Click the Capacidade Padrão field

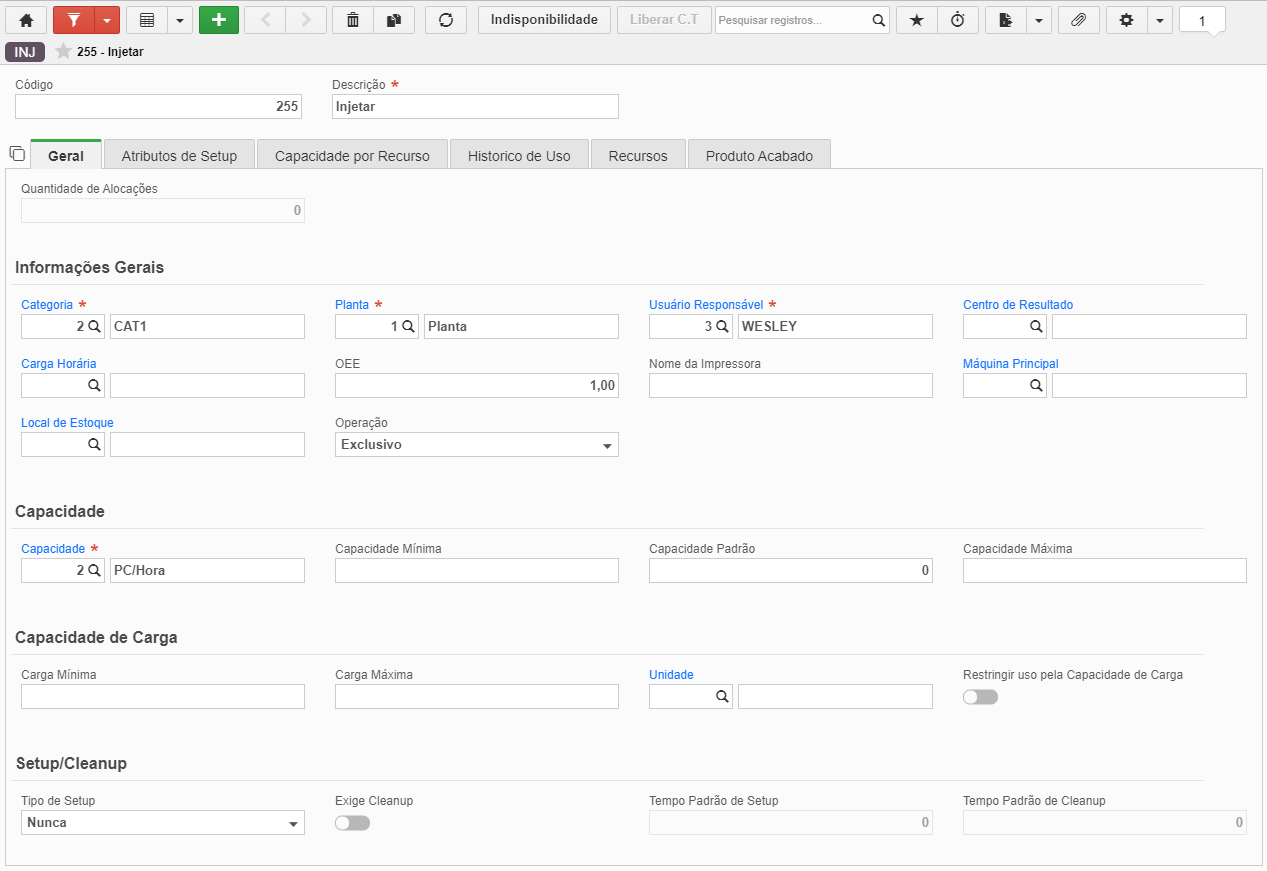point(791,570)
